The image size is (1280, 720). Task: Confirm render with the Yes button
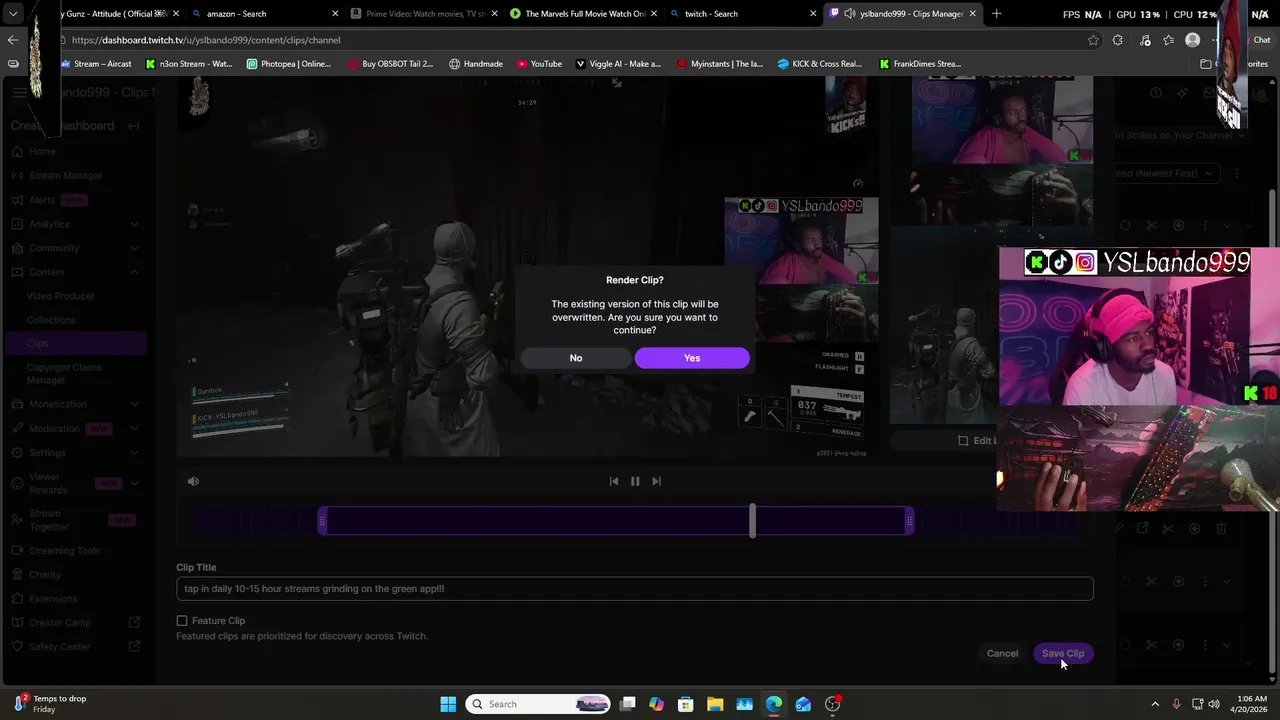(x=692, y=358)
